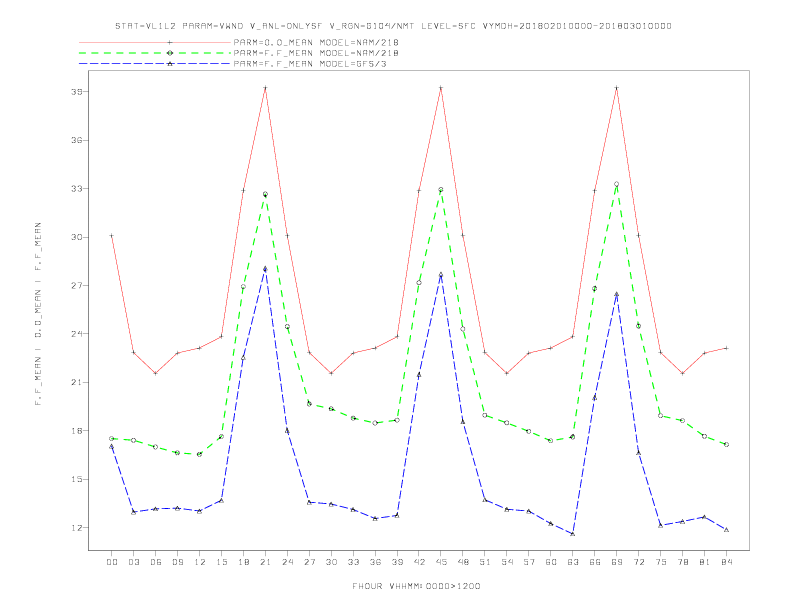Click blue triangle marker at FHOUR 84
The width and height of the screenshot is (792, 612).
(x=726, y=530)
